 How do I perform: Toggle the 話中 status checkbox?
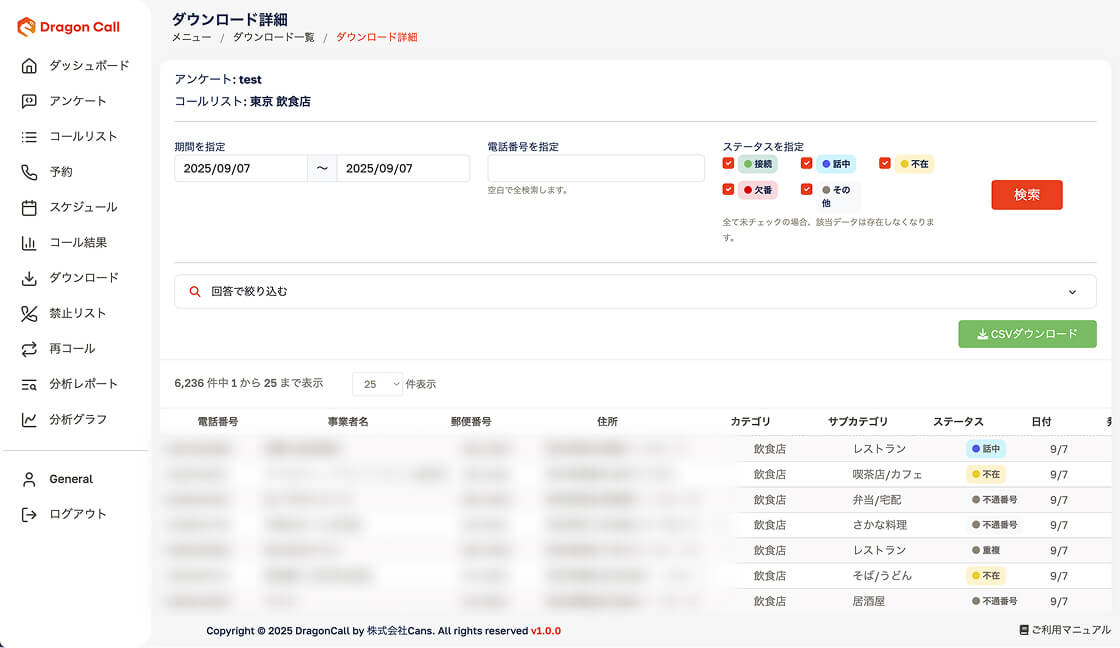point(806,163)
